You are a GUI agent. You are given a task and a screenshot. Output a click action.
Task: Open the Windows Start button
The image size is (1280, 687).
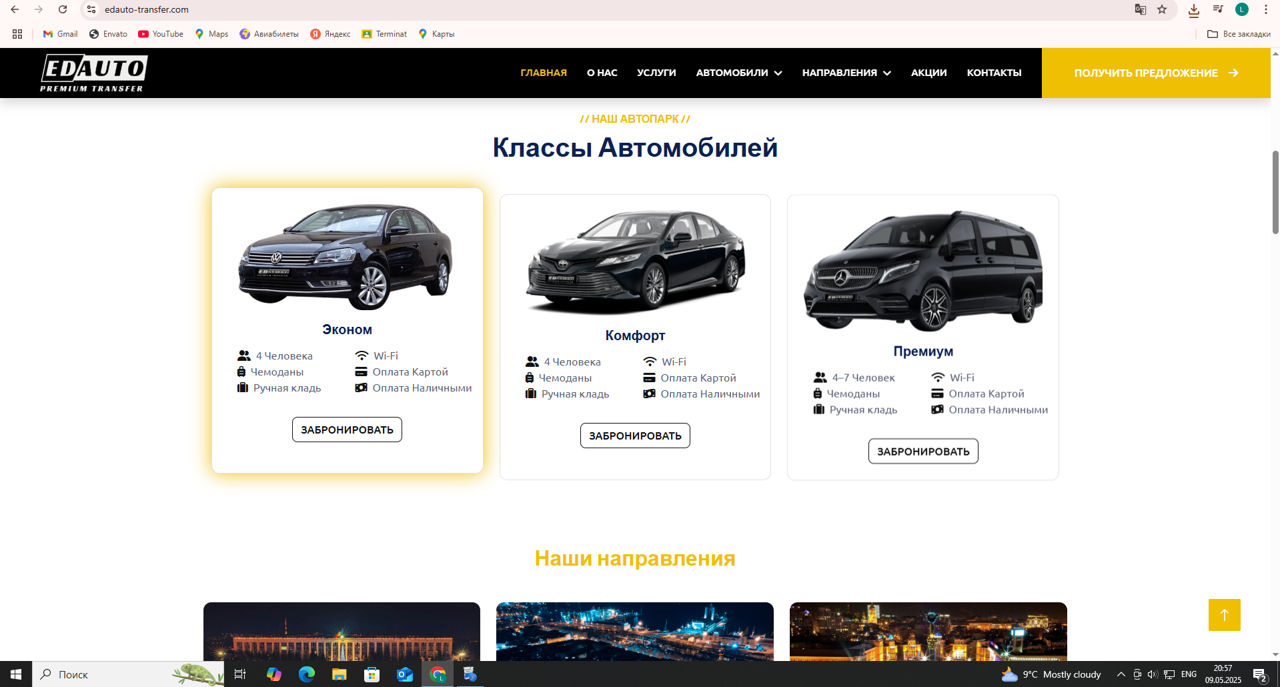[16, 675]
